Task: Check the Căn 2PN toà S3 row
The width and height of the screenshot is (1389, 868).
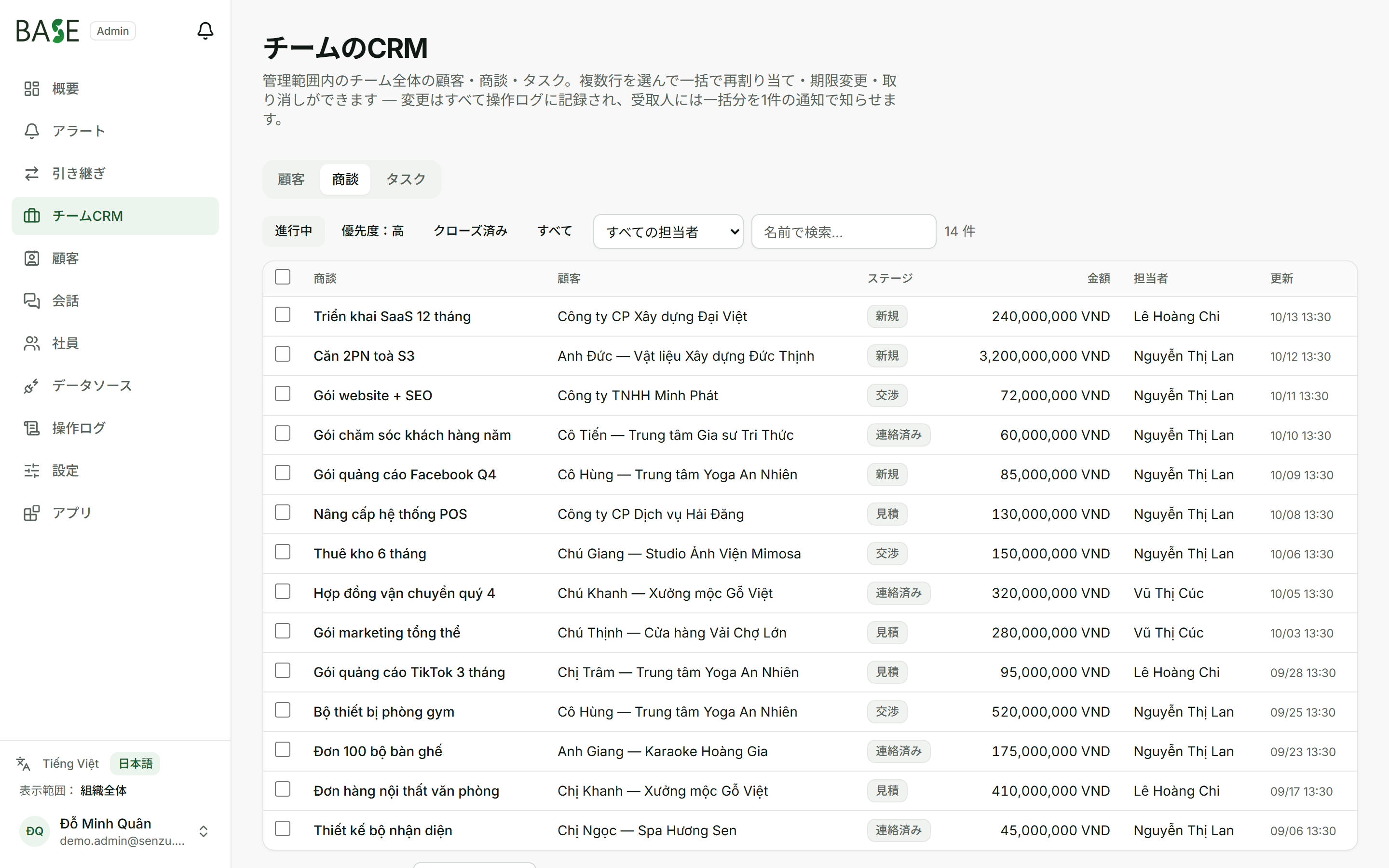Action: (283, 354)
